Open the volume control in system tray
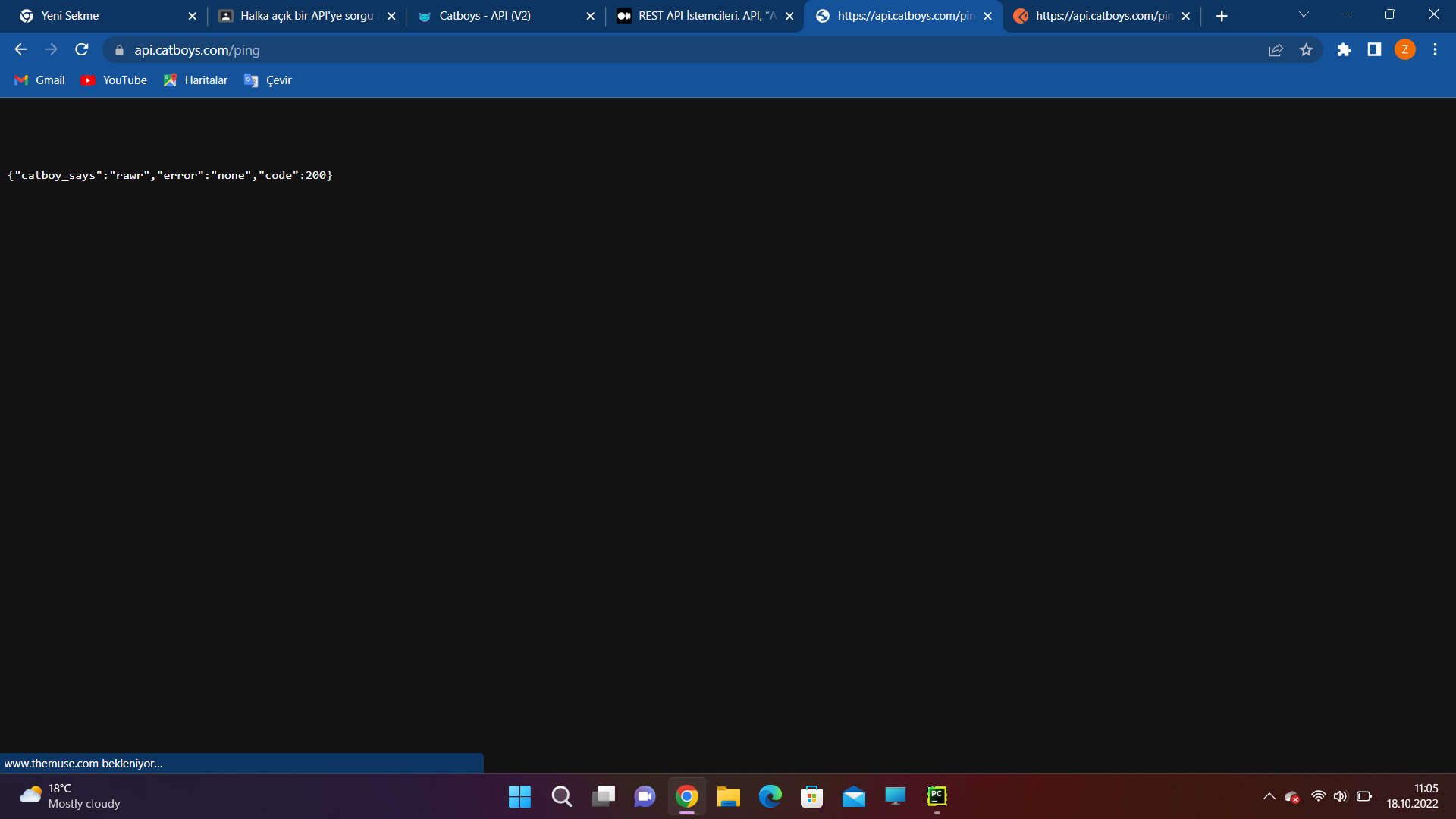This screenshot has height=819, width=1456. (1340, 796)
